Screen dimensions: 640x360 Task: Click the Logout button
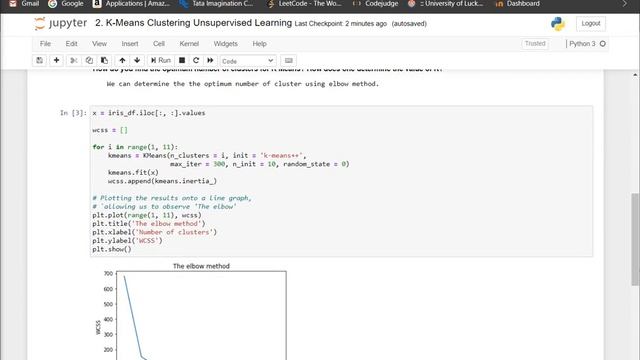591,23
